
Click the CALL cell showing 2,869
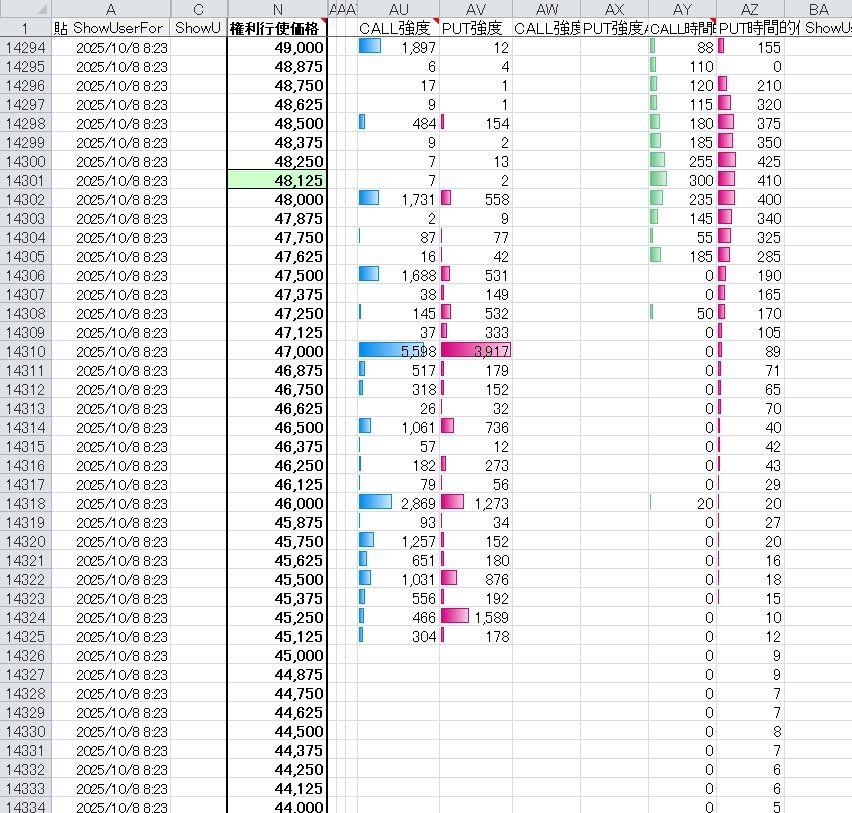[398, 503]
